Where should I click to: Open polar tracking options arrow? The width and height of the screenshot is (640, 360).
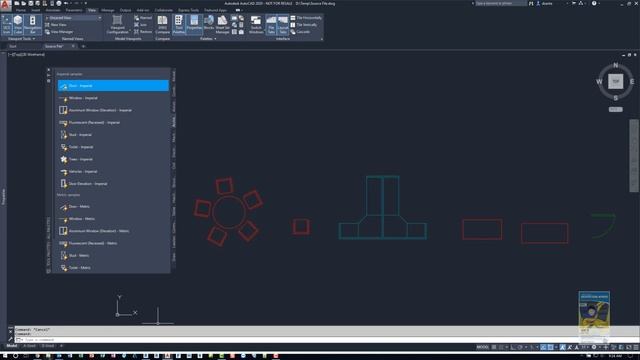click(527, 347)
